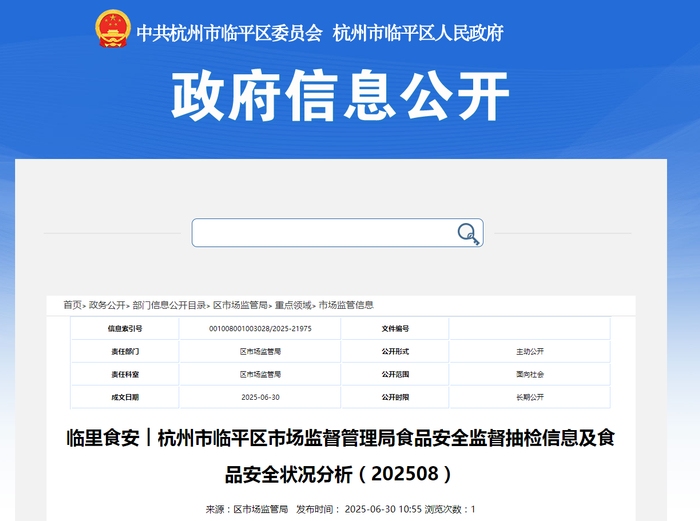Focus the empty search input box
700x521 pixels.
coord(338,233)
